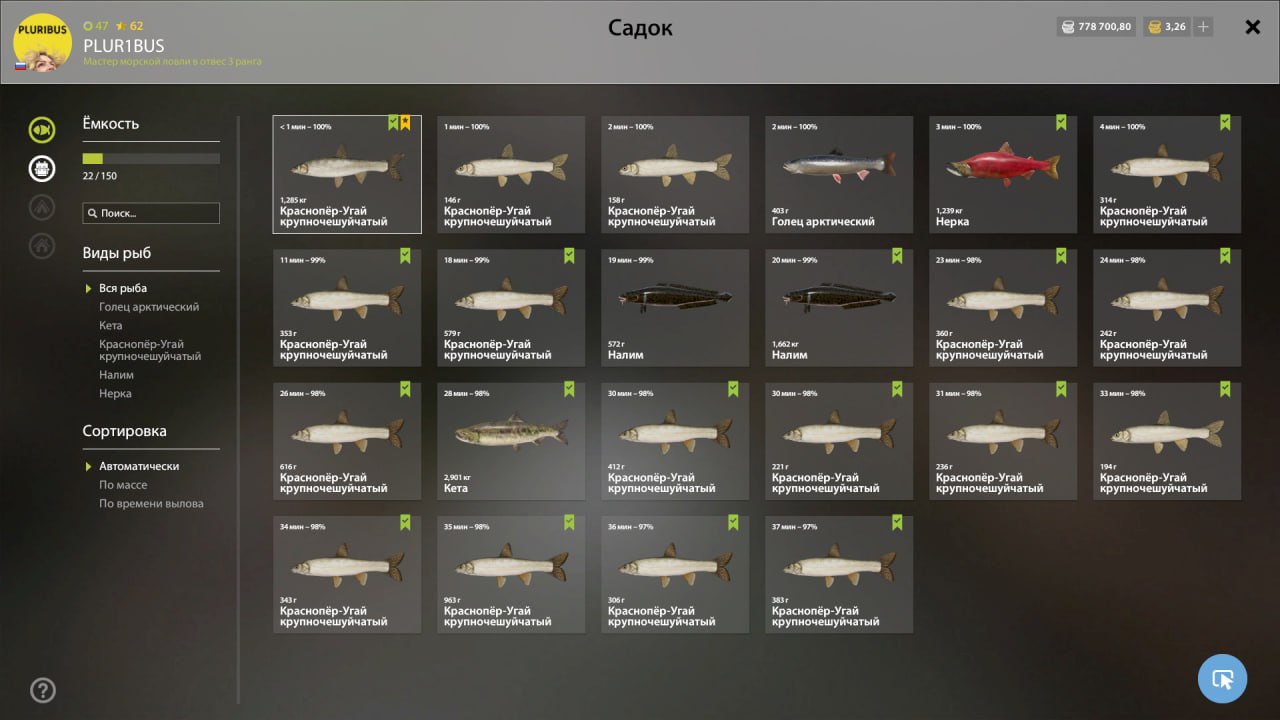Select the backpack inventory sidebar icon
The height and width of the screenshot is (720, 1280).
42,168
